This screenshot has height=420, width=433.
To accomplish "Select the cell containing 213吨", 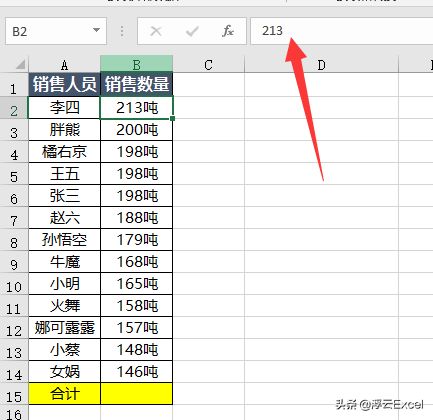I will click(x=136, y=108).
